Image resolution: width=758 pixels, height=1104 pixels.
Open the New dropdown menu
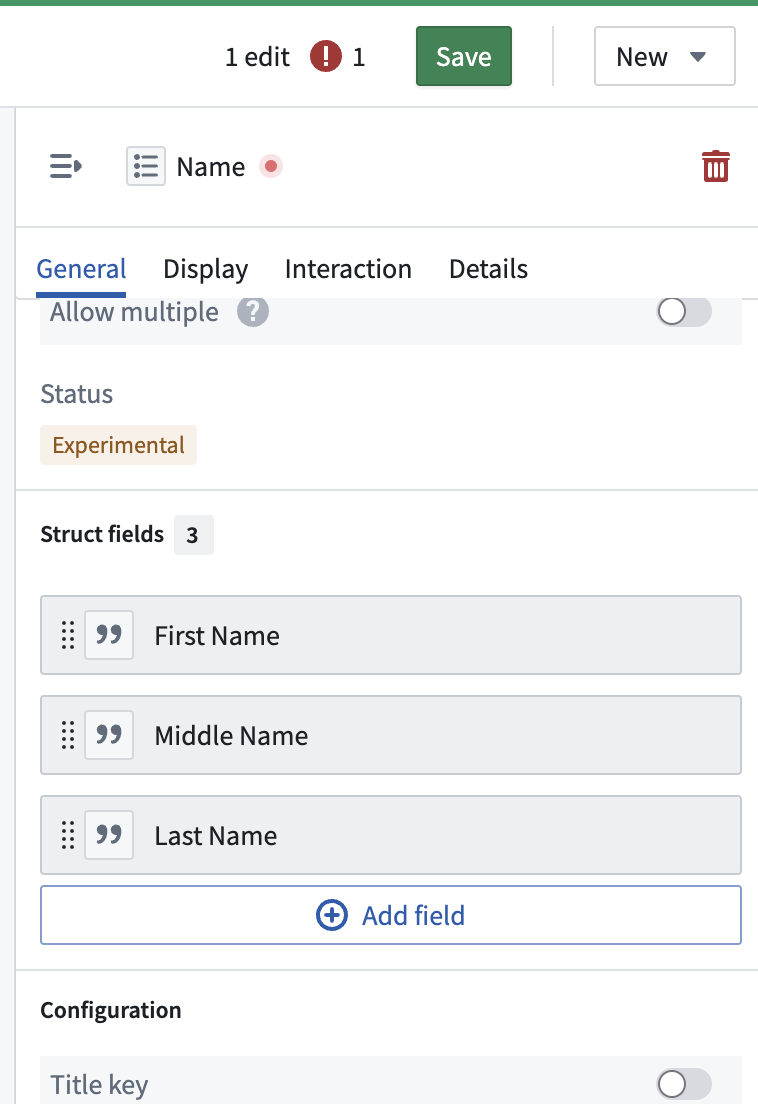pyautogui.click(x=664, y=56)
